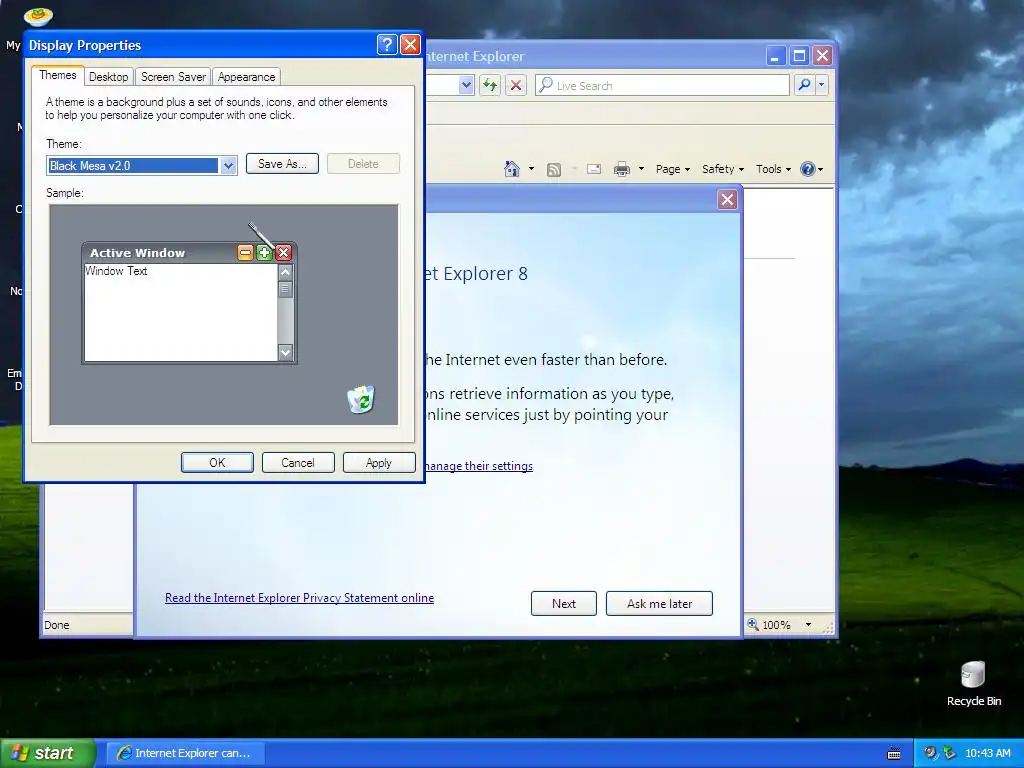Click the zoom magnifier icon in IE status bar
The image size is (1024, 768).
pyautogui.click(x=753, y=624)
